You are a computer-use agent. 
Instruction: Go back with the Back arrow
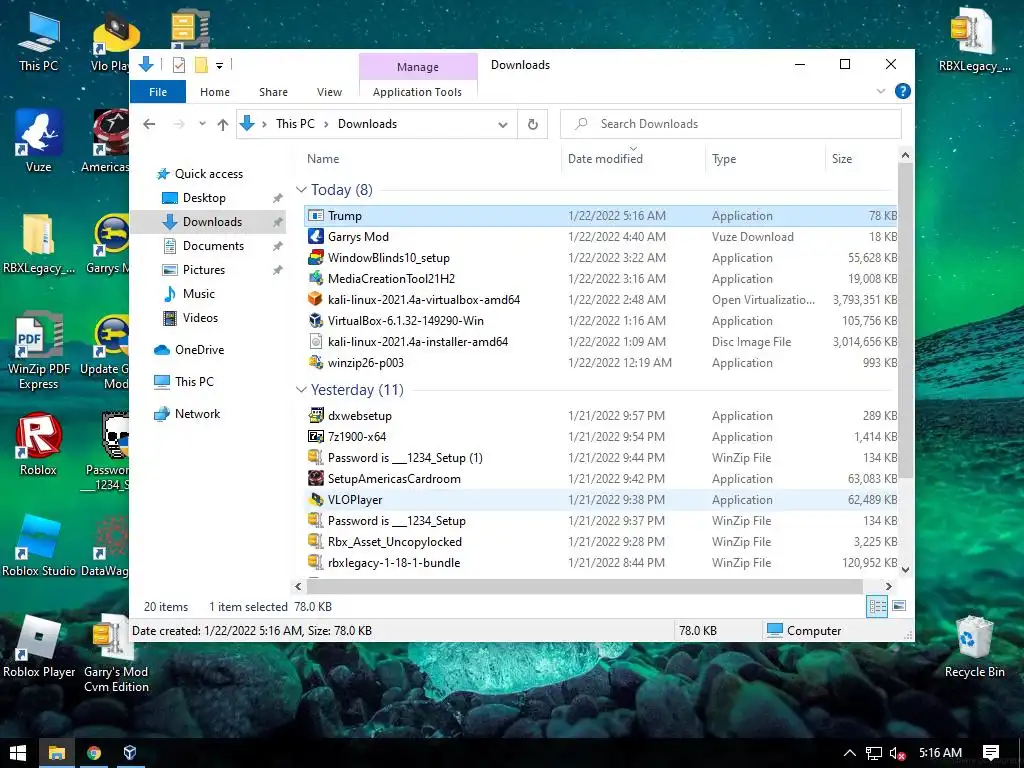150,123
